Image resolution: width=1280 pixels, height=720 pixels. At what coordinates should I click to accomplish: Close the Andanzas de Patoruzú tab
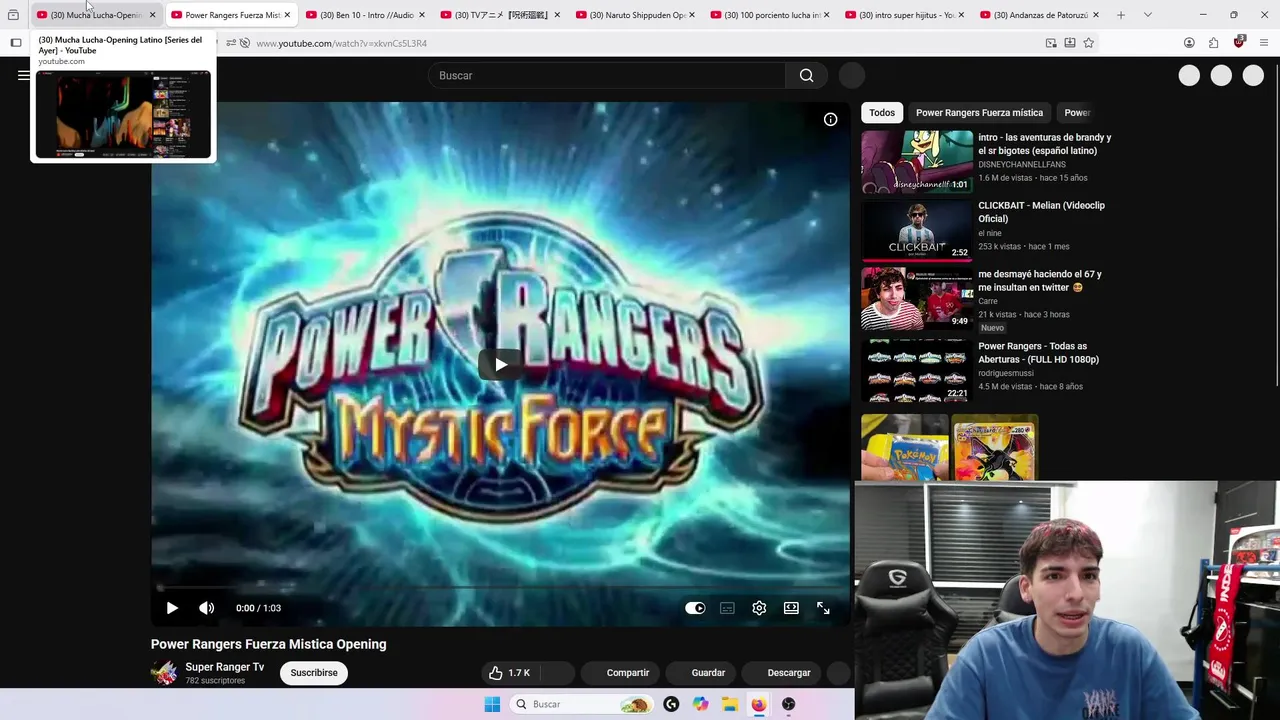[1096, 15]
